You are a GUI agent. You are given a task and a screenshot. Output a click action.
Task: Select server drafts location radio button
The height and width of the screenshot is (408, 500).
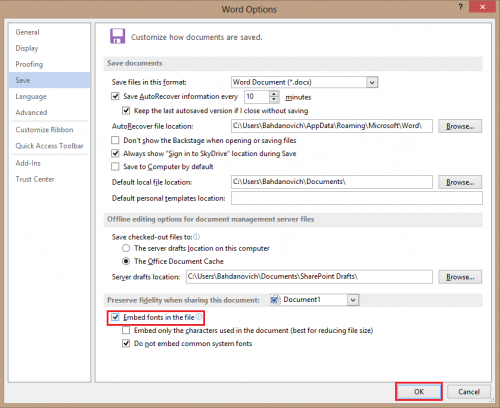[x=126, y=248]
